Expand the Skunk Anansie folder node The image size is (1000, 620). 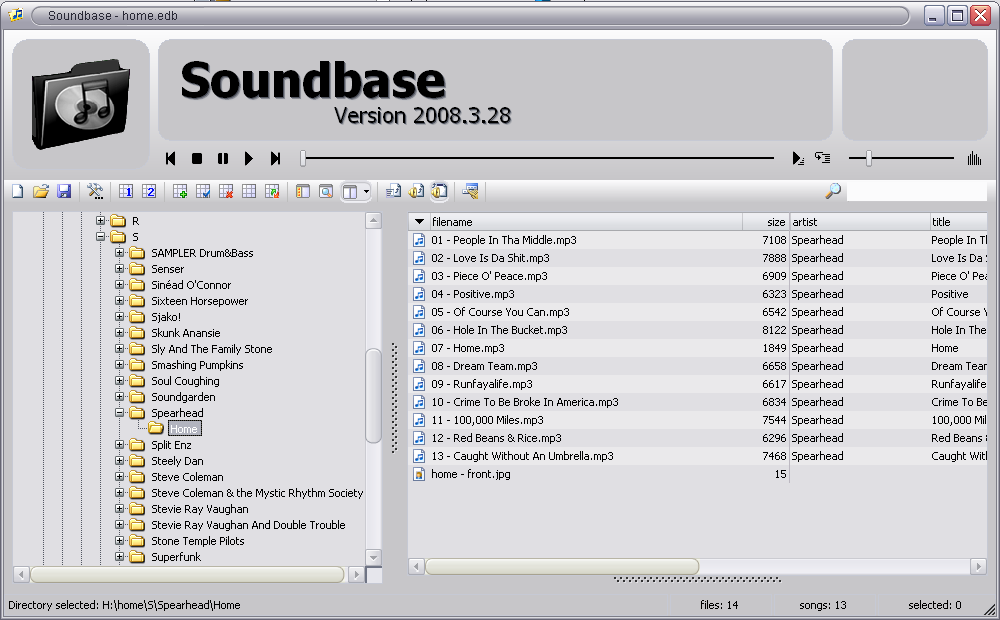tap(119, 332)
